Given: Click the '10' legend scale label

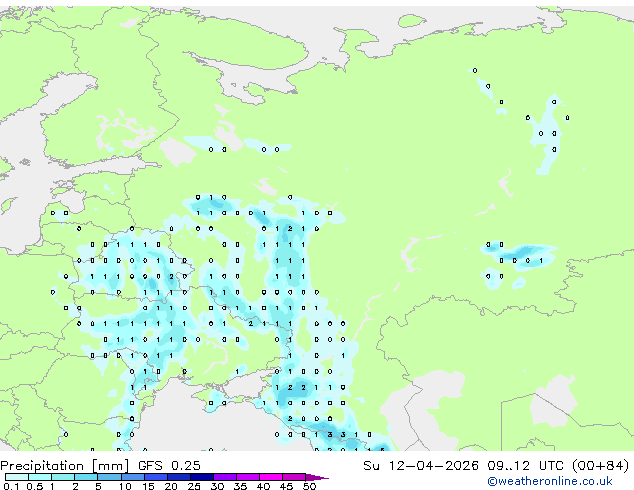Looking at the screenshot, I should pyautogui.click(x=125, y=486).
